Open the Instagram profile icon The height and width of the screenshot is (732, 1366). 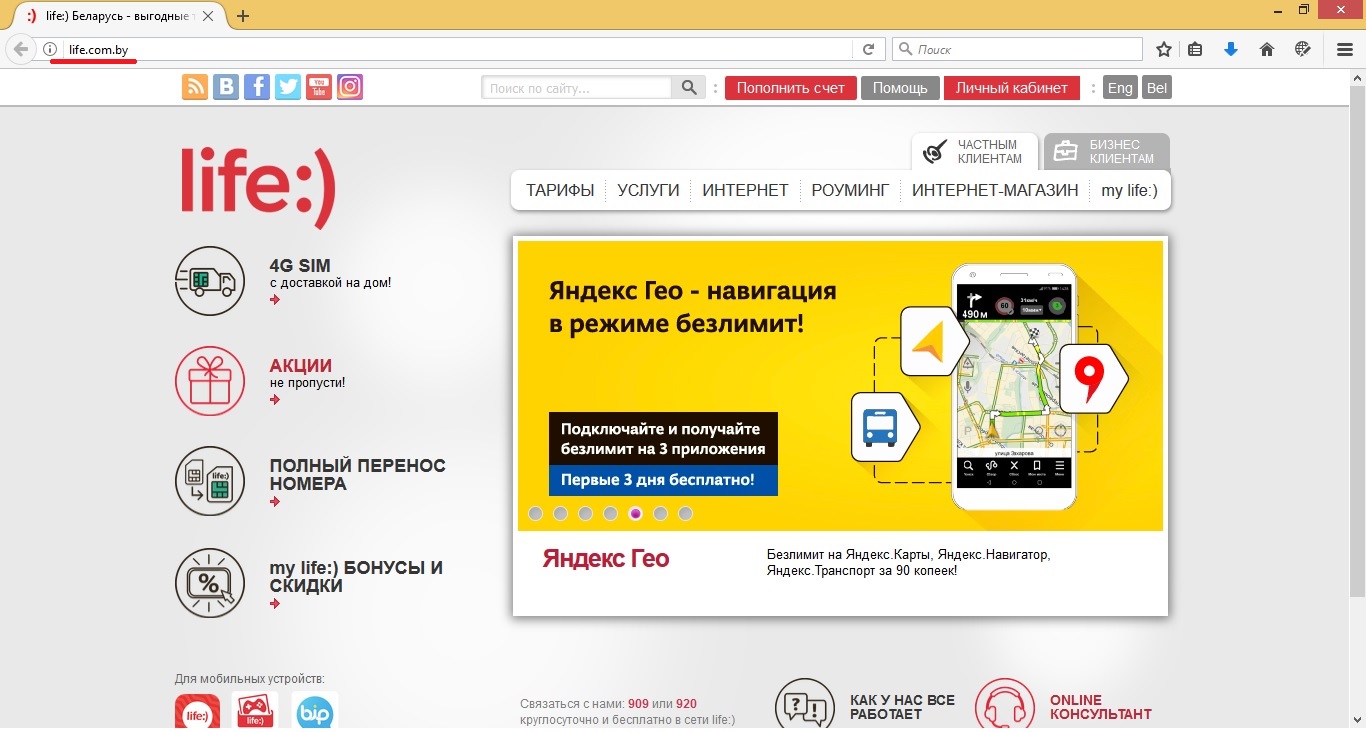click(x=350, y=87)
